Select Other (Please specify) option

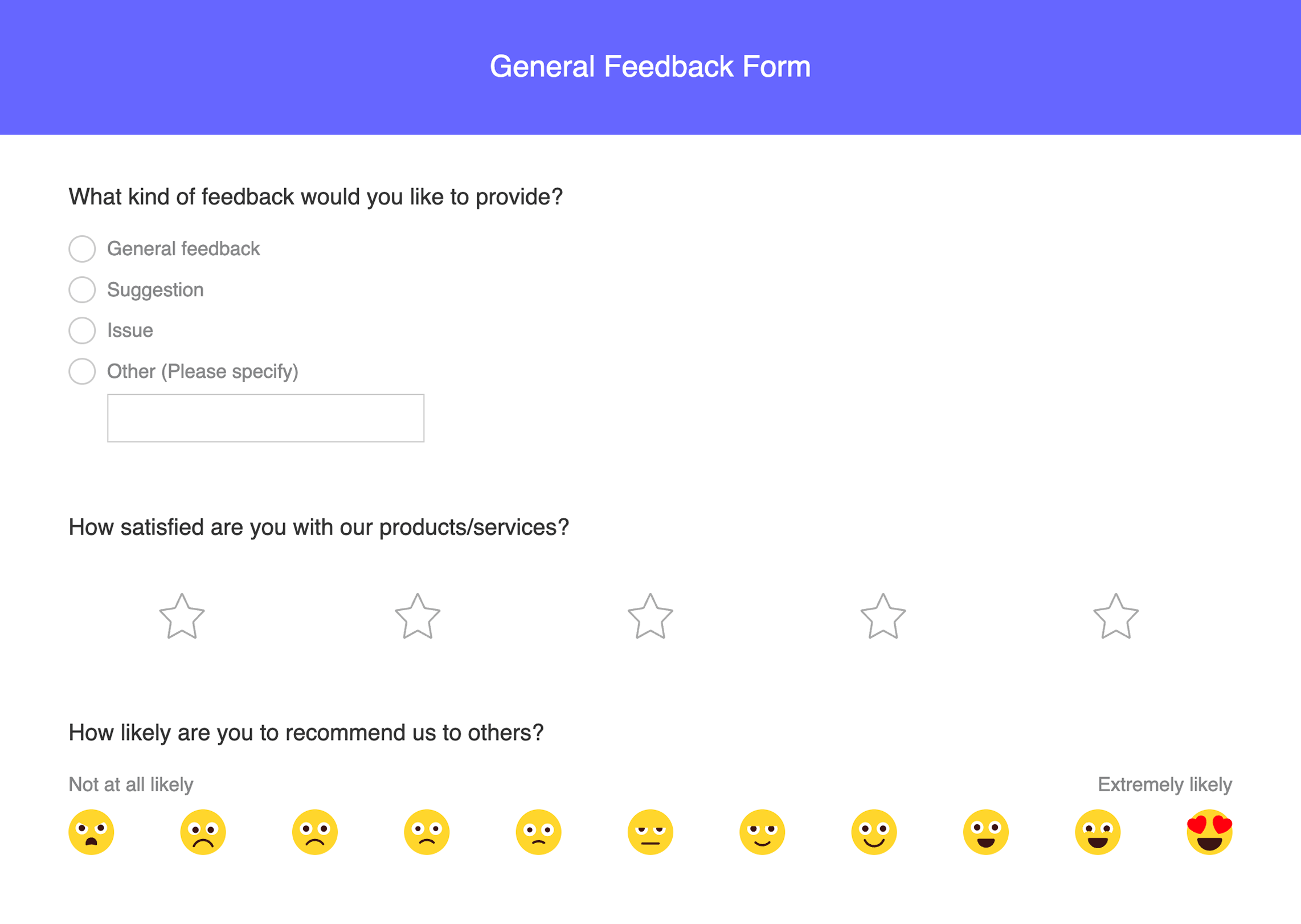click(82, 371)
